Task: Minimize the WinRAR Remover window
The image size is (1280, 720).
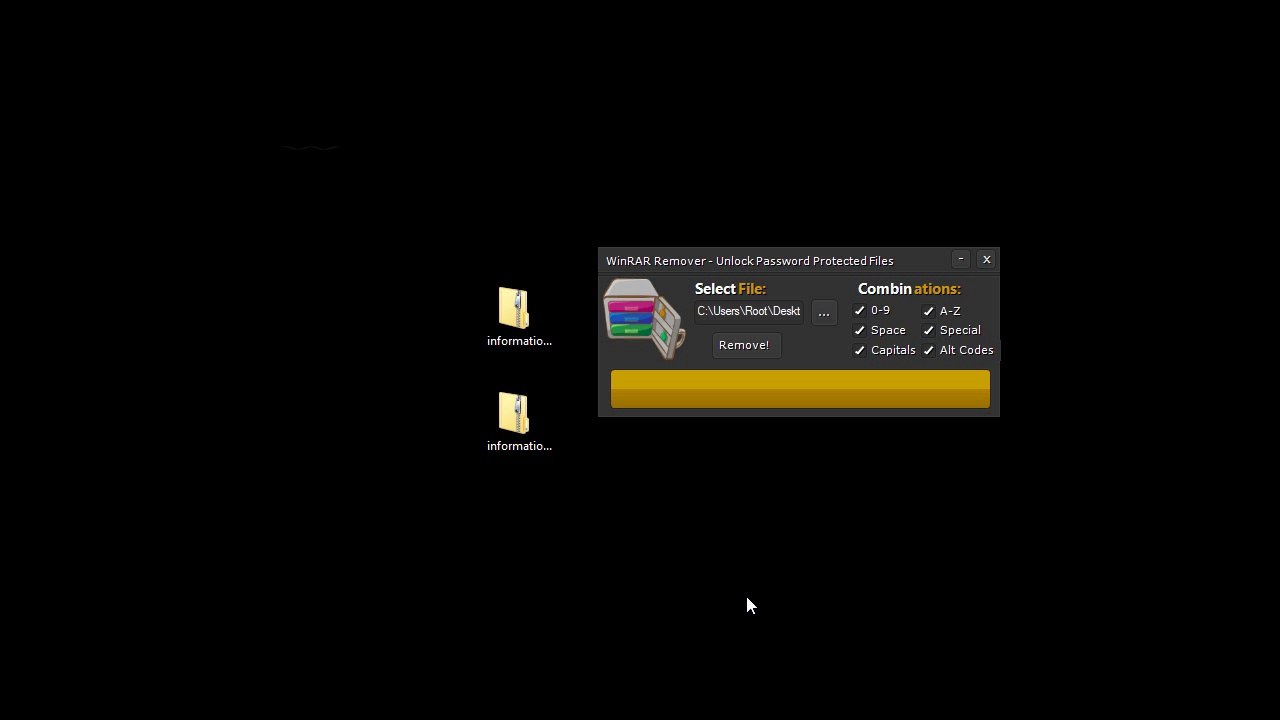Action: coord(961,259)
